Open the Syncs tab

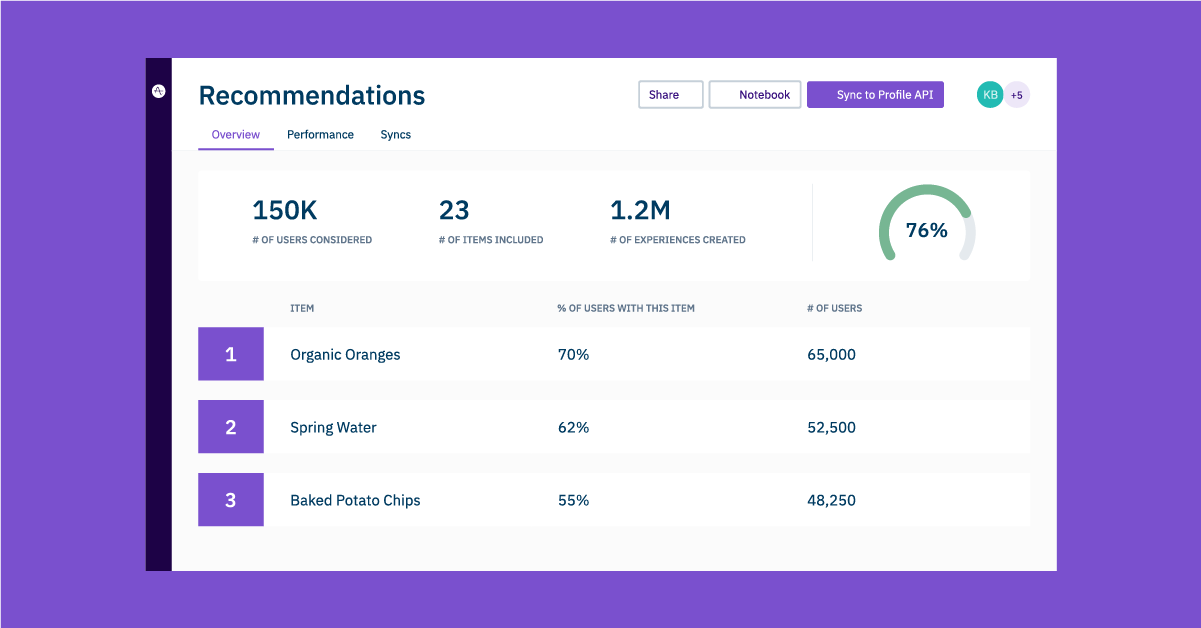click(x=395, y=135)
